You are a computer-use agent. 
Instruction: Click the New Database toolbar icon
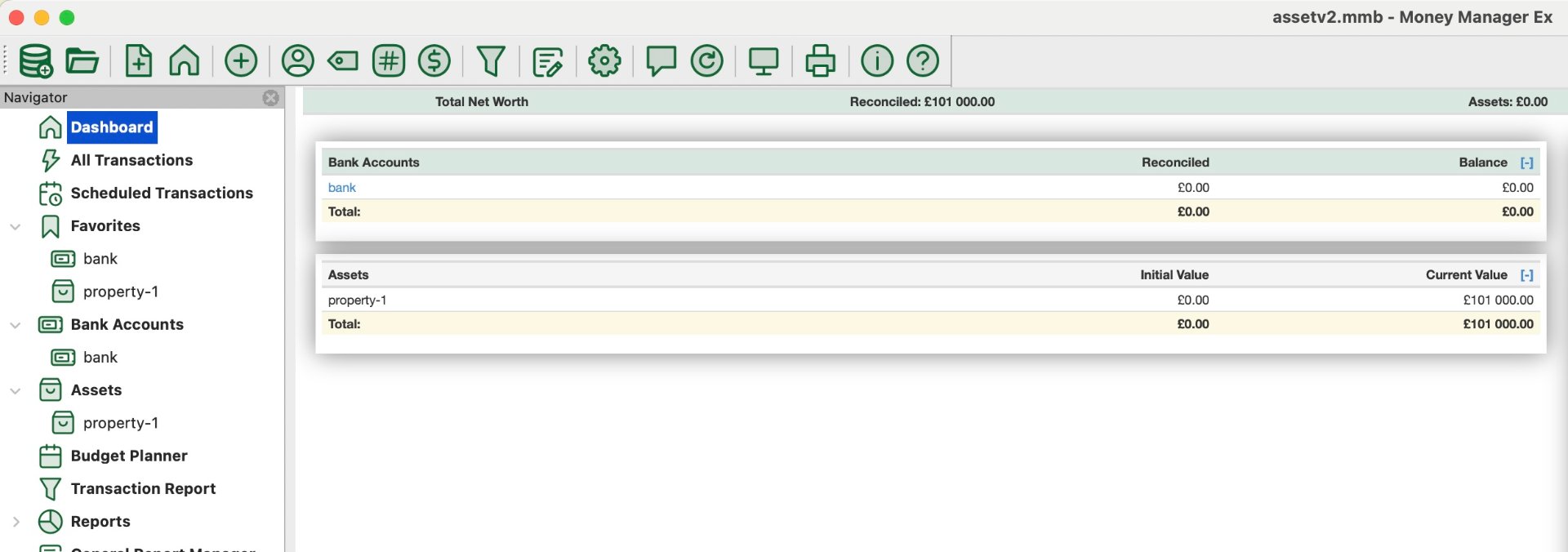[36, 61]
